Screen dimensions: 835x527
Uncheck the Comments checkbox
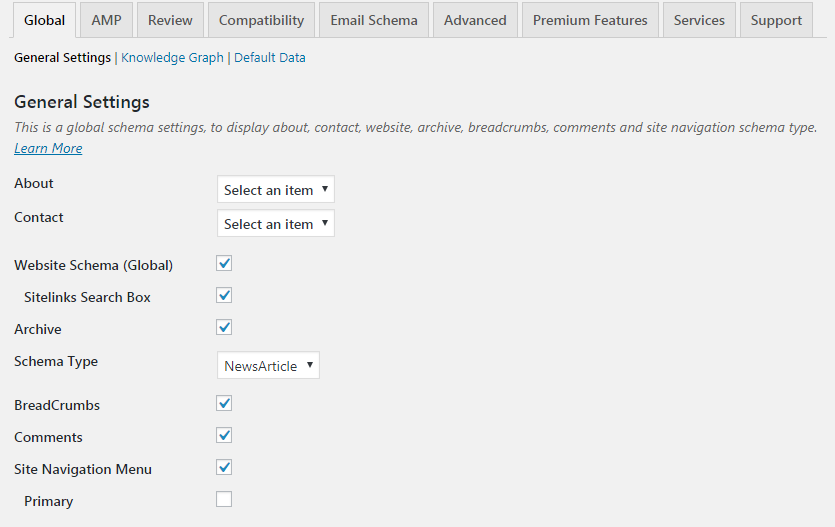[x=224, y=435]
